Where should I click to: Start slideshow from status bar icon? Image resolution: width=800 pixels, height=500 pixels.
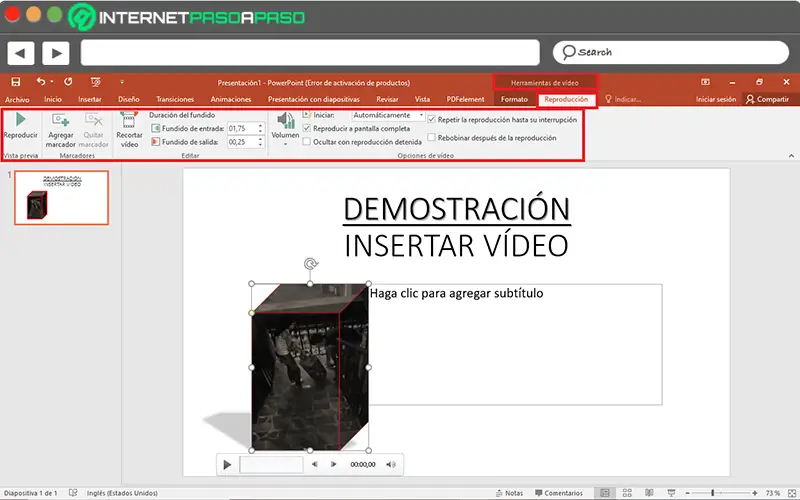[671, 493]
